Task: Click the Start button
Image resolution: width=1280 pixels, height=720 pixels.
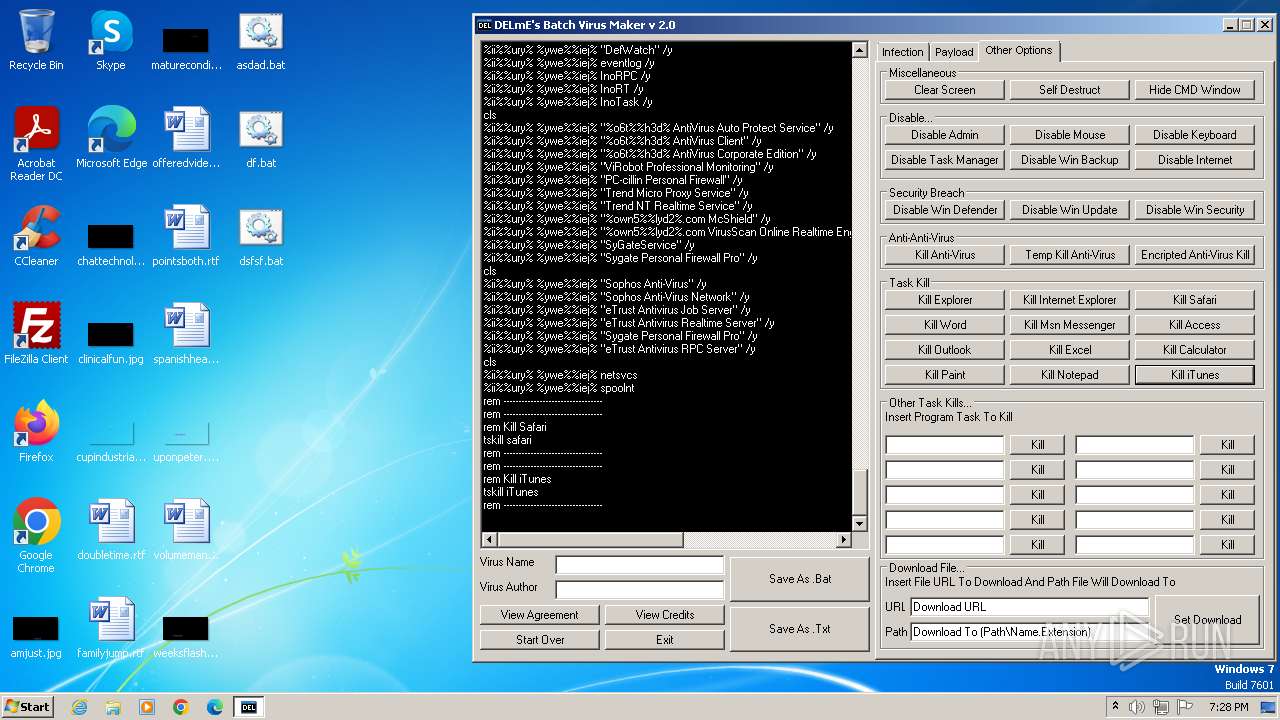Action: [x=27, y=706]
